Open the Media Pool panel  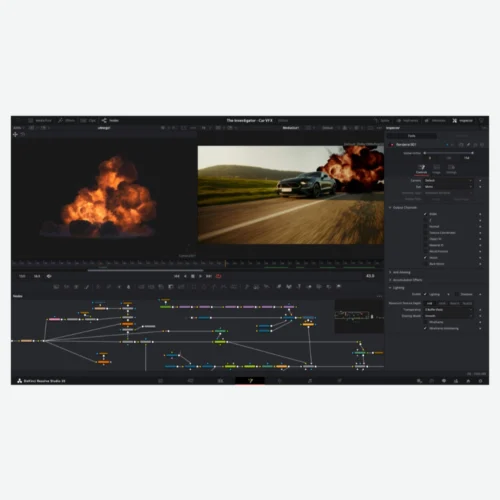point(40,120)
